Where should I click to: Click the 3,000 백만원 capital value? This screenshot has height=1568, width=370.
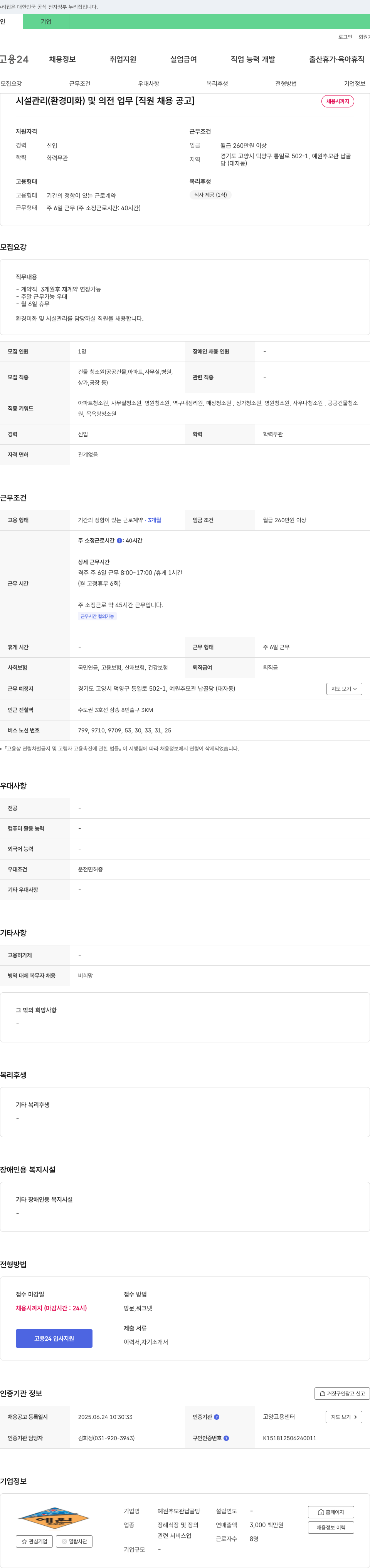click(x=266, y=1525)
